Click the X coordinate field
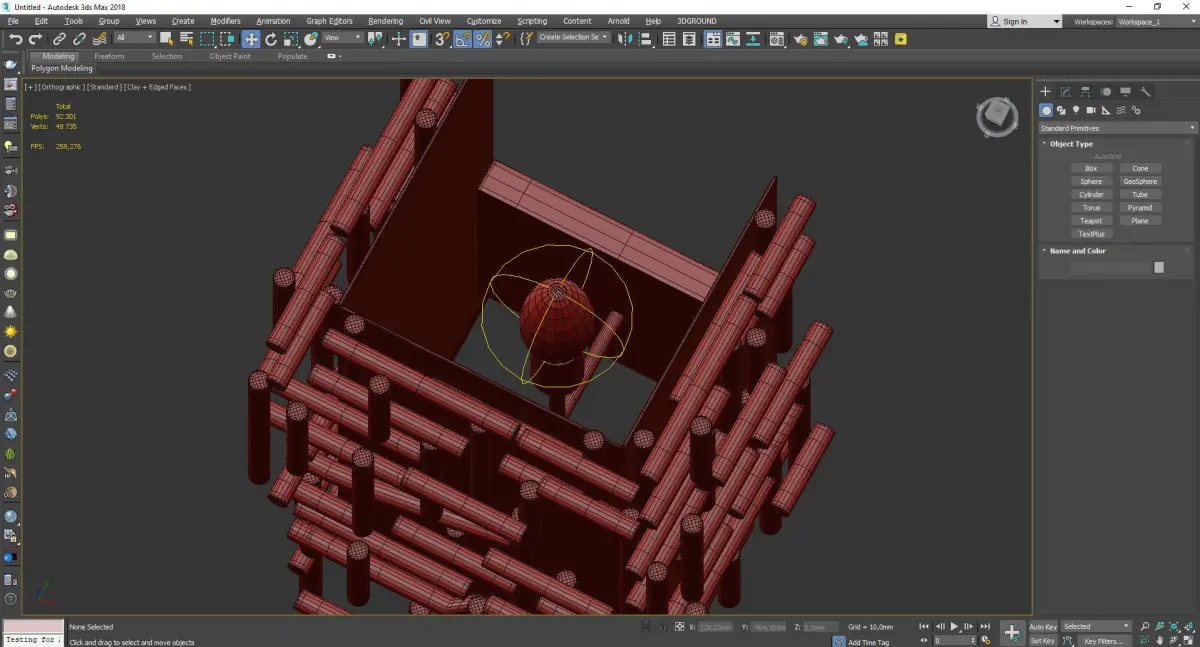1200x647 pixels. point(716,627)
